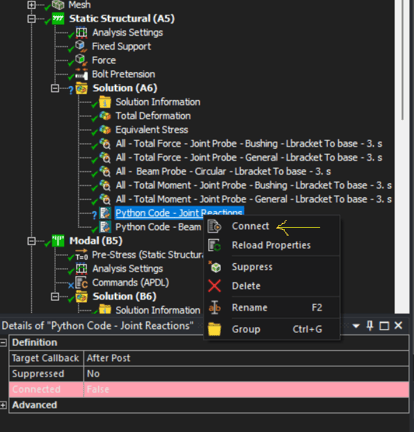Image resolution: width=414 pixels, height=432 pixels.
Task: Collapse the Static Structural (A5) branch
Action: (31, 19)
